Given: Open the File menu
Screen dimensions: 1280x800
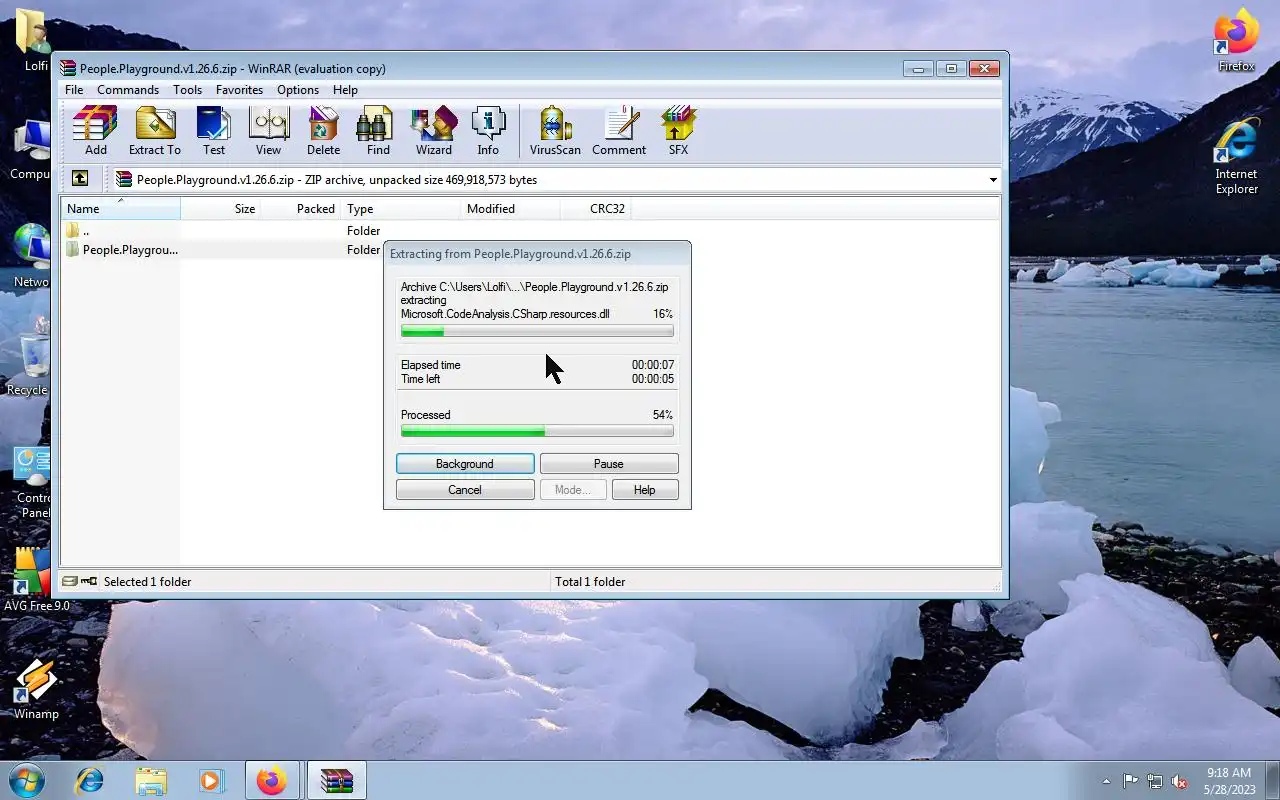Looking at the screenshot, I should pos(74,90).
